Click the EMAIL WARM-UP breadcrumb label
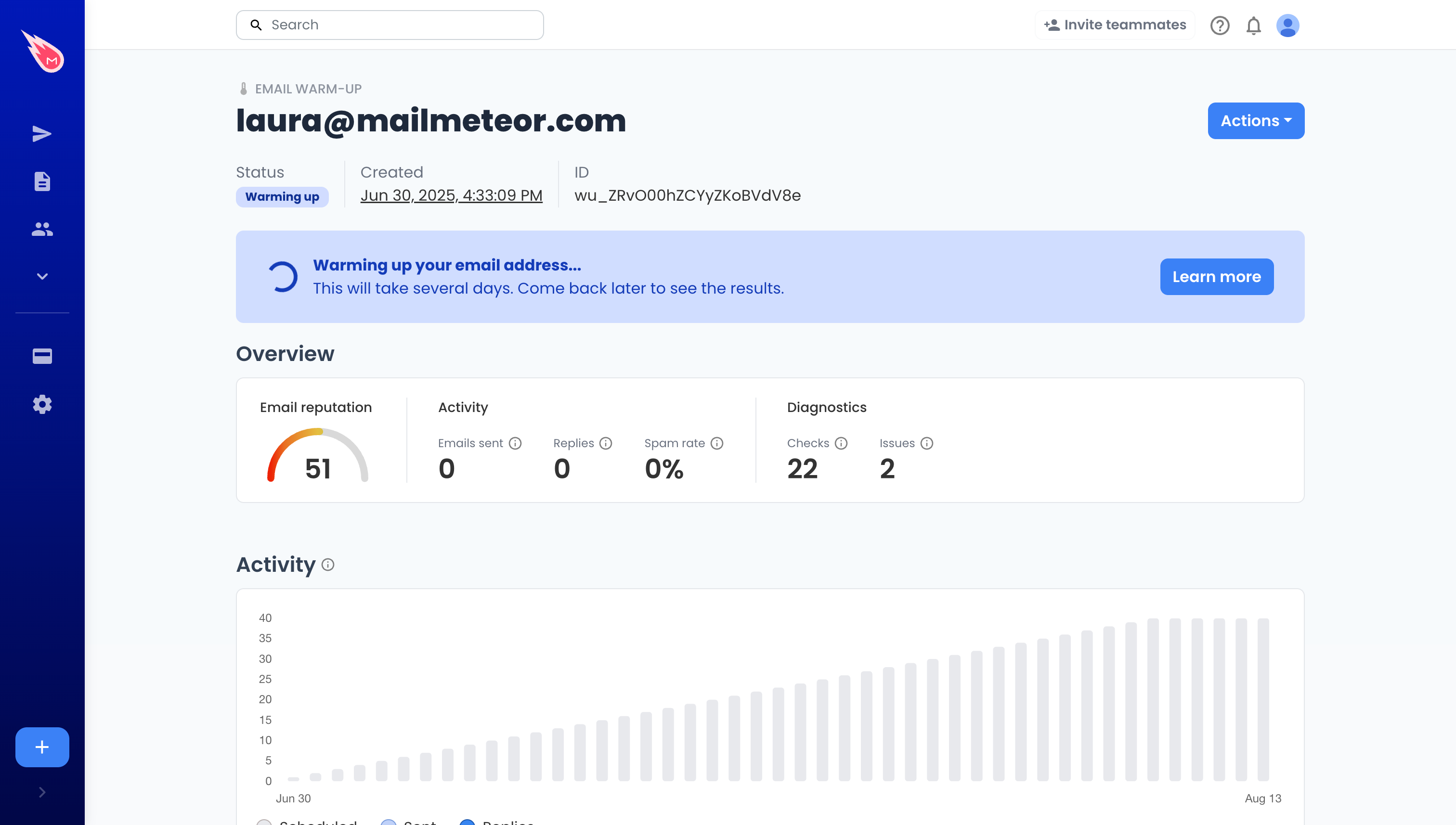 pos(308,89)
